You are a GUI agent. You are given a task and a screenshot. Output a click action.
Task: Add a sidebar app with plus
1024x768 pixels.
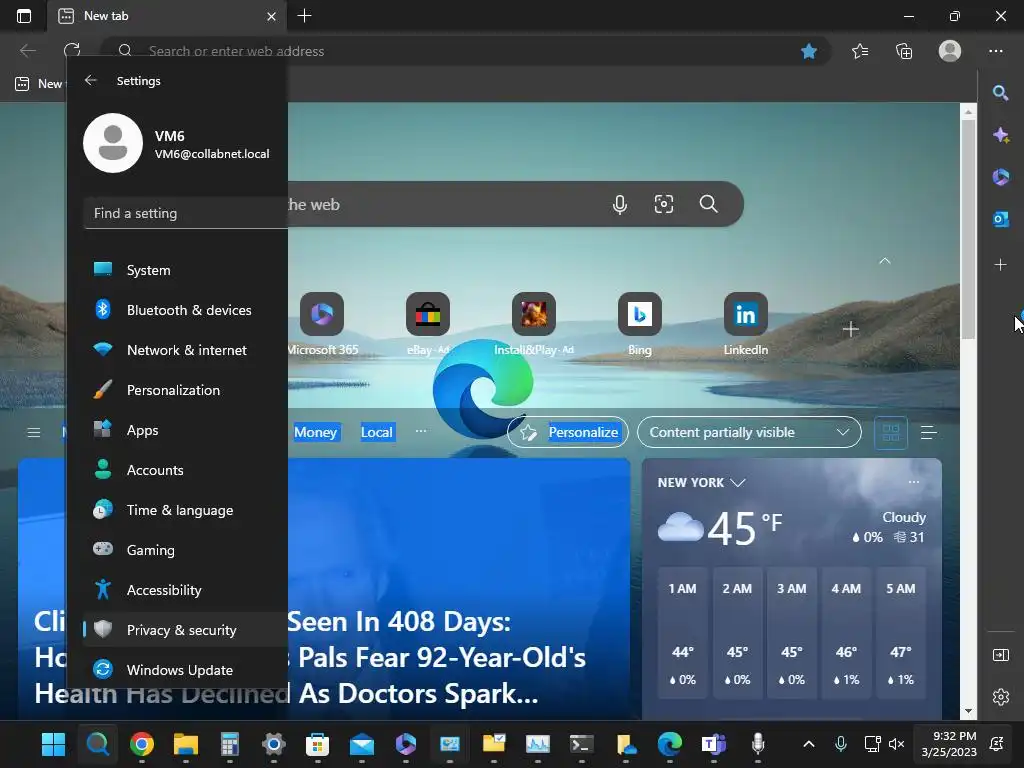tap(1000, 264)
